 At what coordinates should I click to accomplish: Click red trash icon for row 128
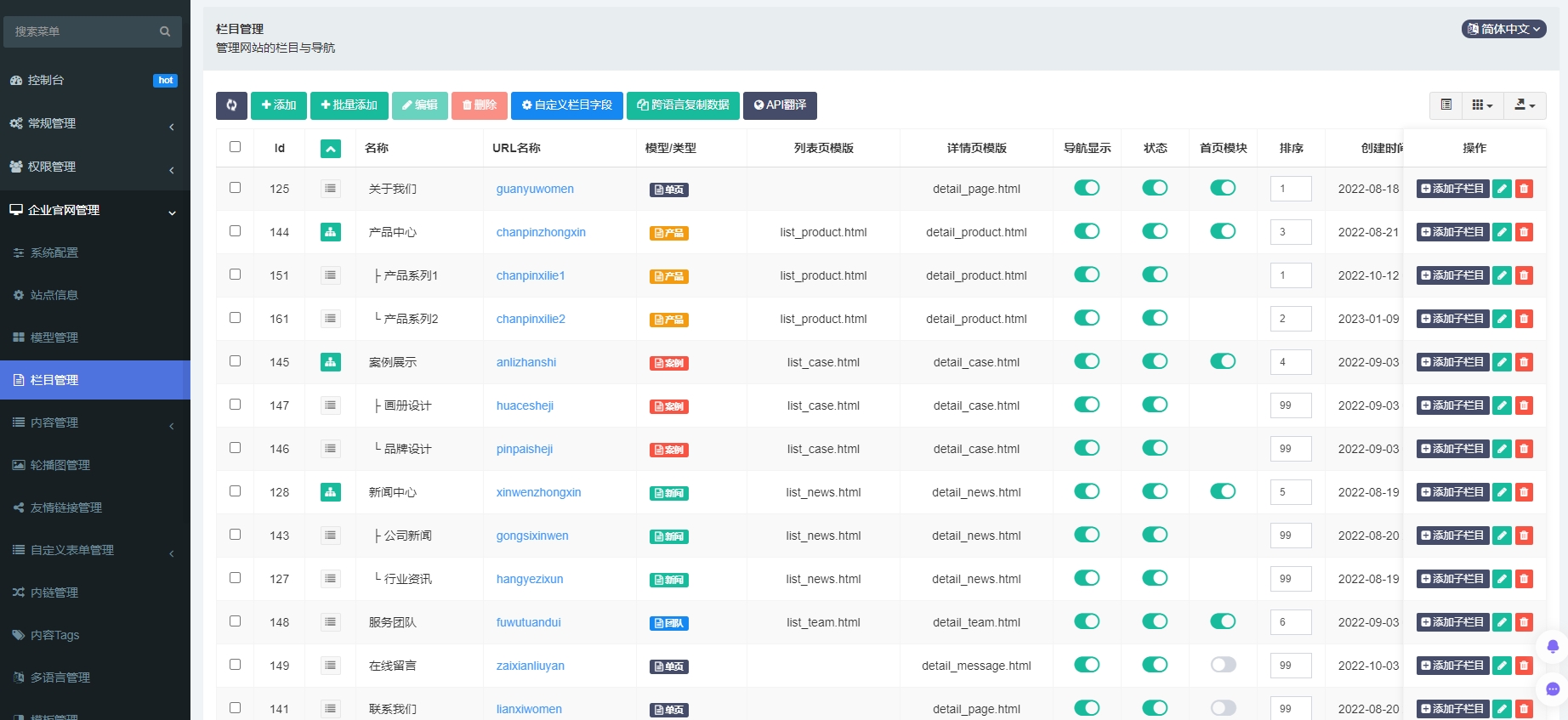pos(1524,492)
